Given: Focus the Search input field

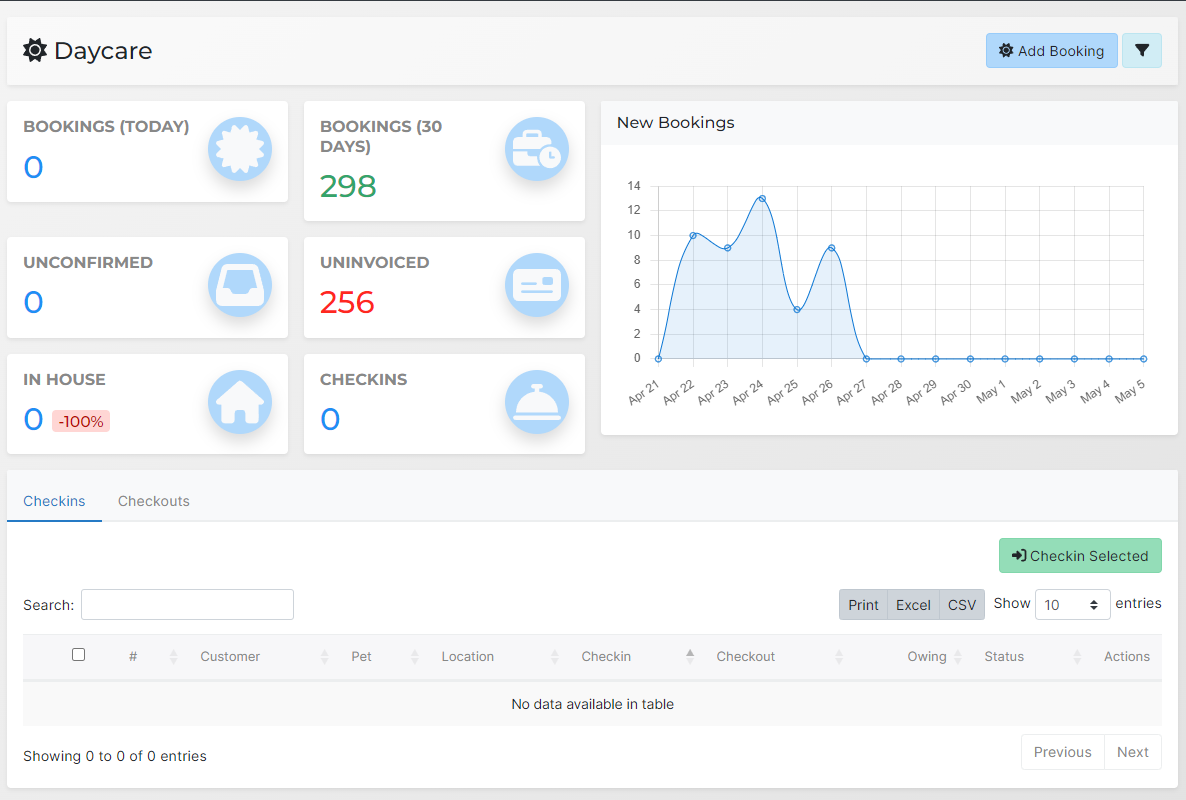Looking at the screenshot, I should click(187, 605).
